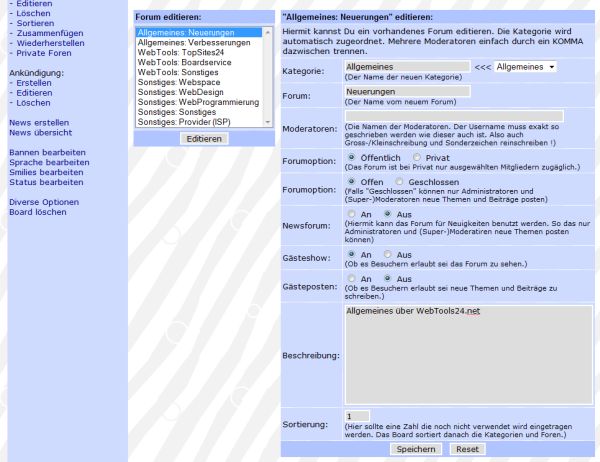
Task: Select the Privat forum option
Action: point(417,157)
